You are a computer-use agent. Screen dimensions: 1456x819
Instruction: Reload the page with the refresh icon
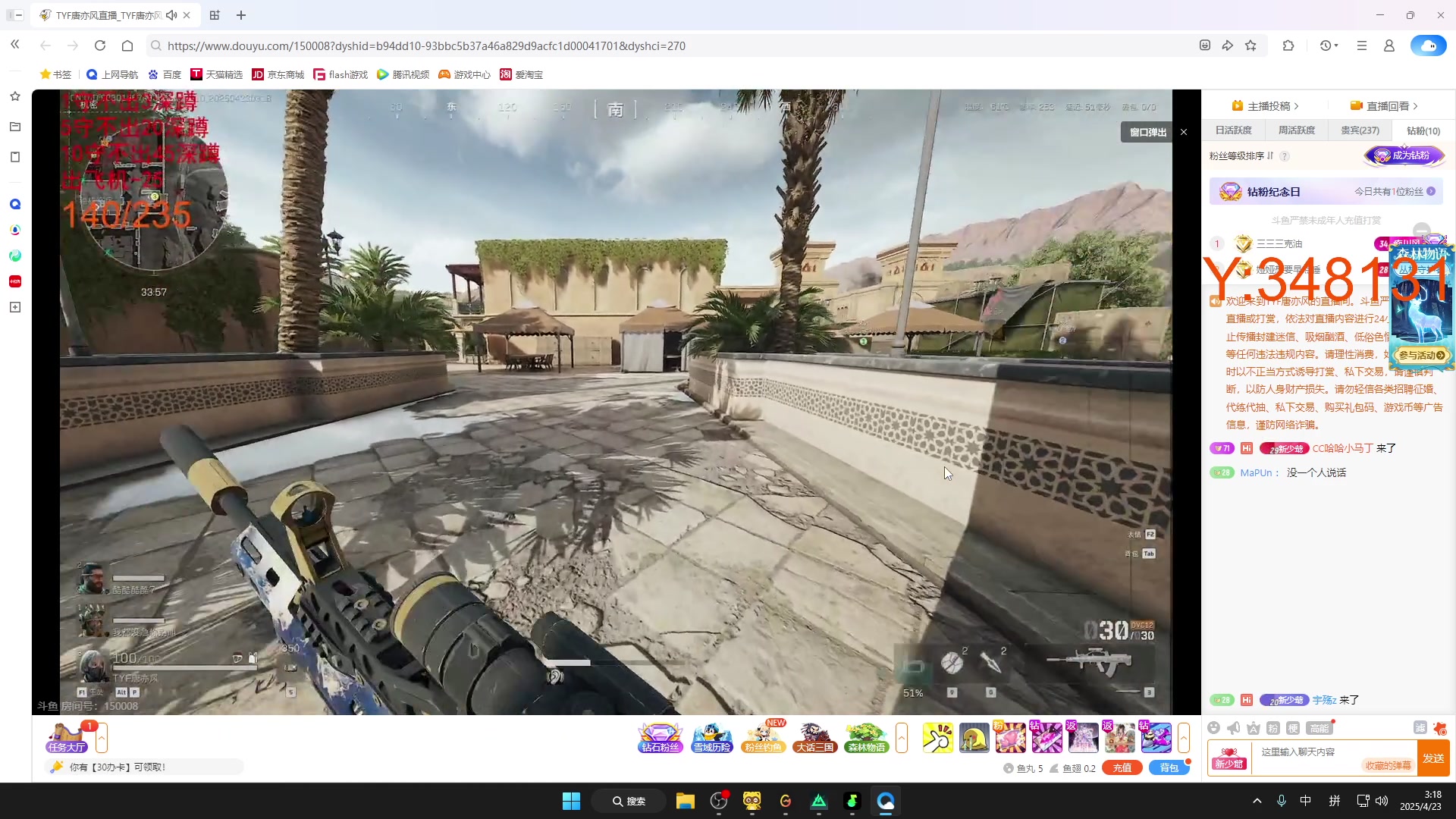[x=100, y=45]
